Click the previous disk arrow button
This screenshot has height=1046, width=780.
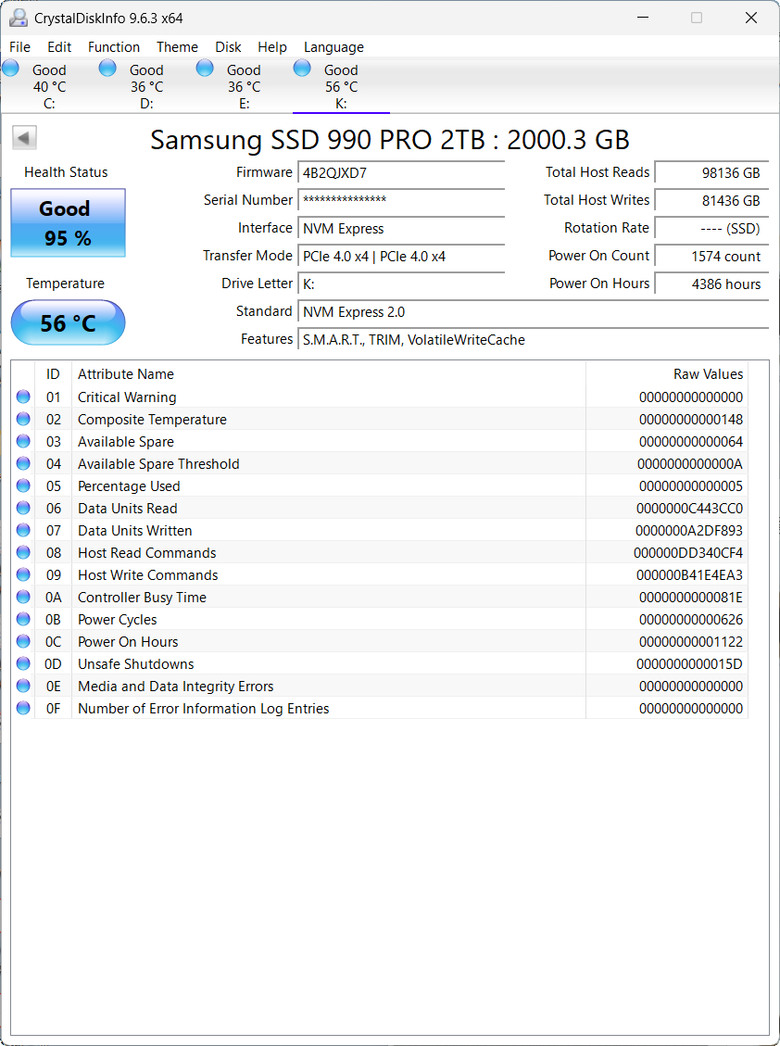click(24, 138)
